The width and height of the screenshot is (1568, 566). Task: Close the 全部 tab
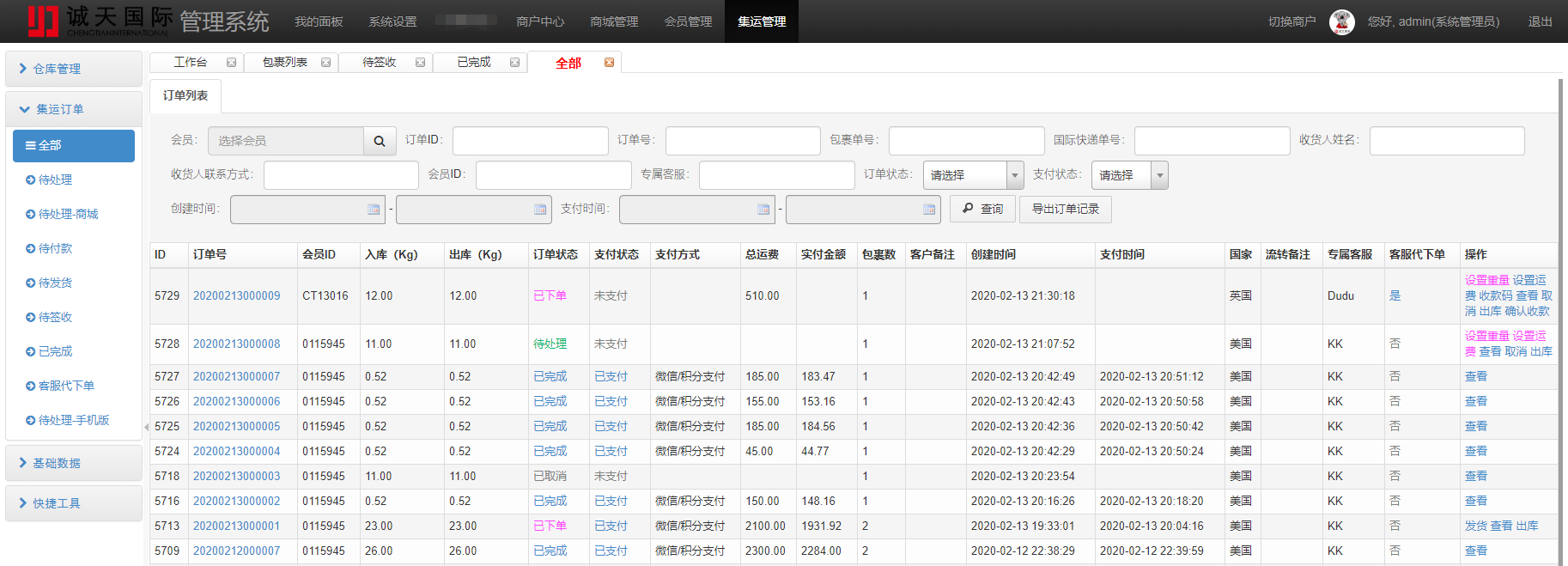609,63
